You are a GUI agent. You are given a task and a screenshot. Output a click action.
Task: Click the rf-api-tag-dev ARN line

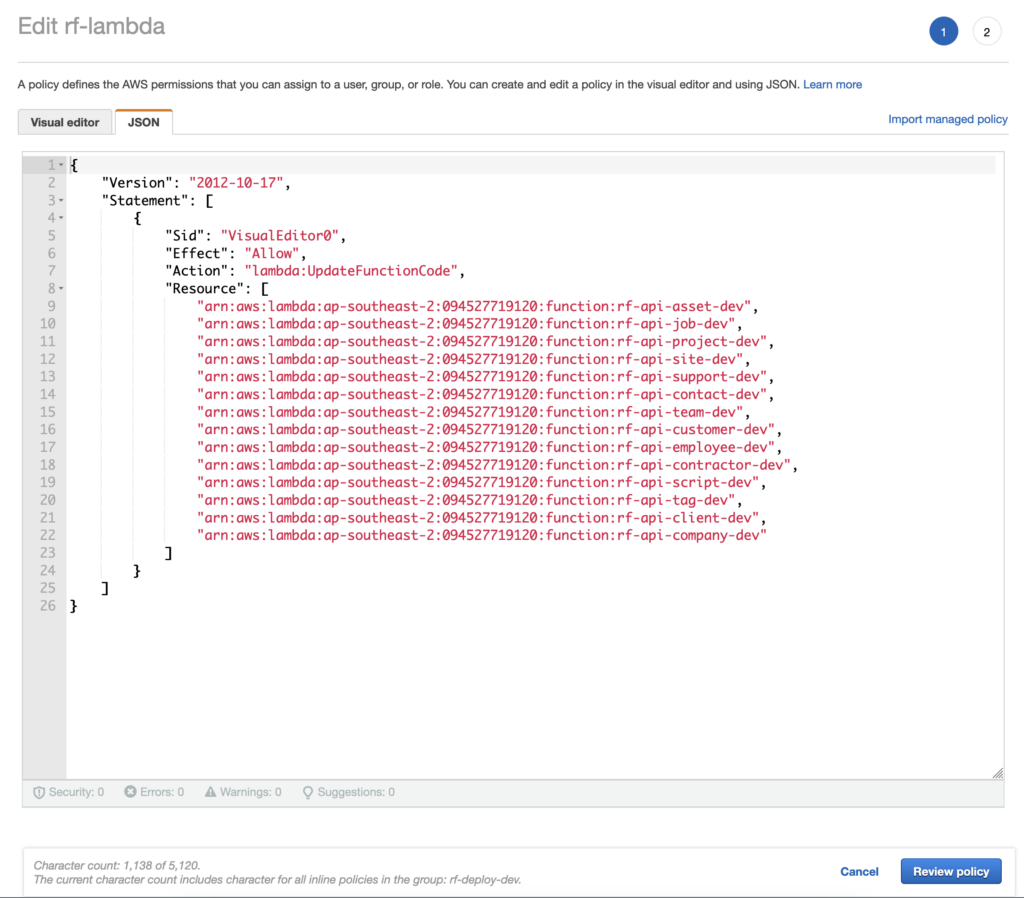pos(466,500)
